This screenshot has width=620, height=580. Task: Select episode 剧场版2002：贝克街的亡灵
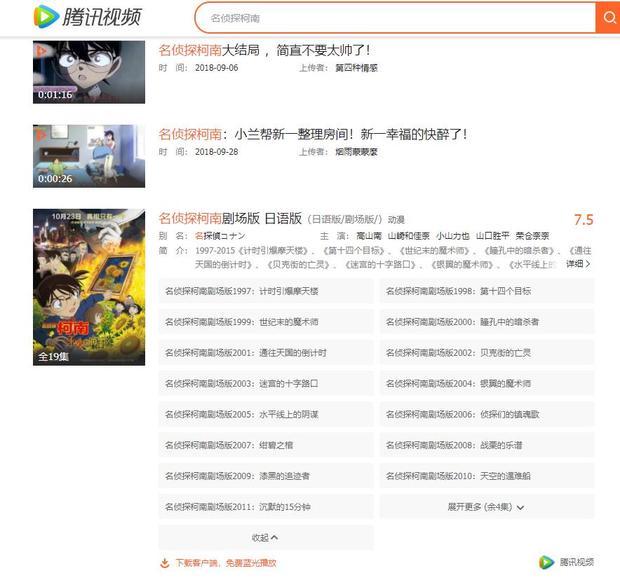[487, 353]
